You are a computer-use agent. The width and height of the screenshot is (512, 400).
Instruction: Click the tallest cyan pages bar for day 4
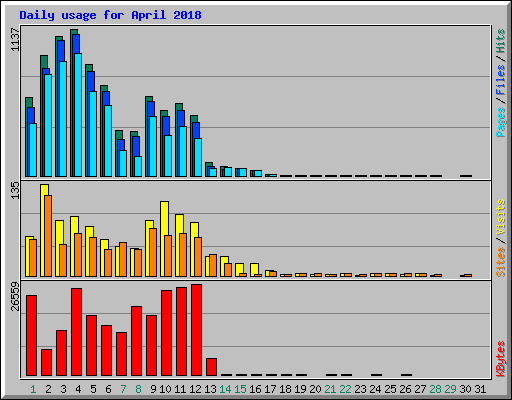coord(78,115)
